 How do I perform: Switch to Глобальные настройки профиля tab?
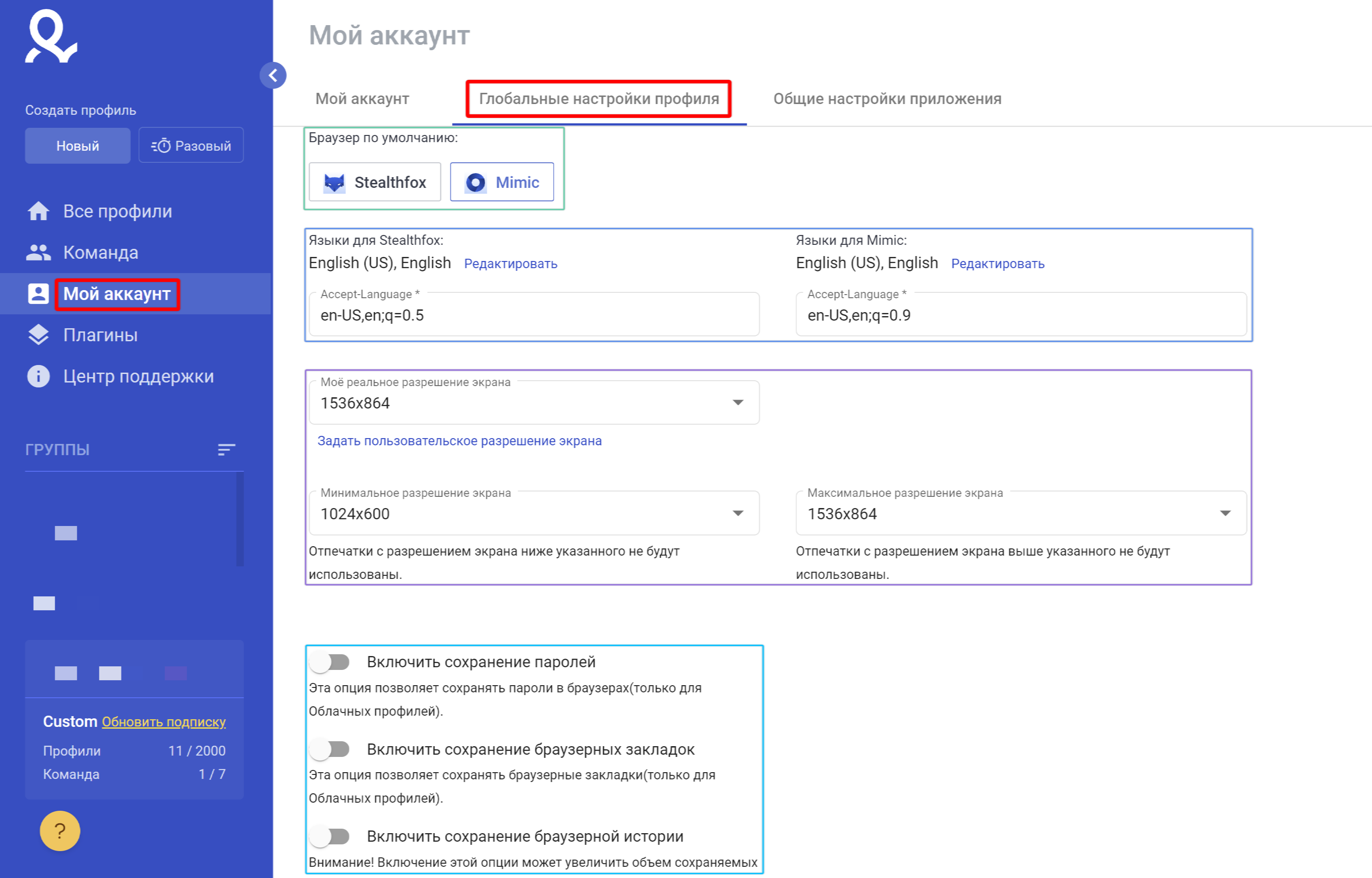(599, 99)
